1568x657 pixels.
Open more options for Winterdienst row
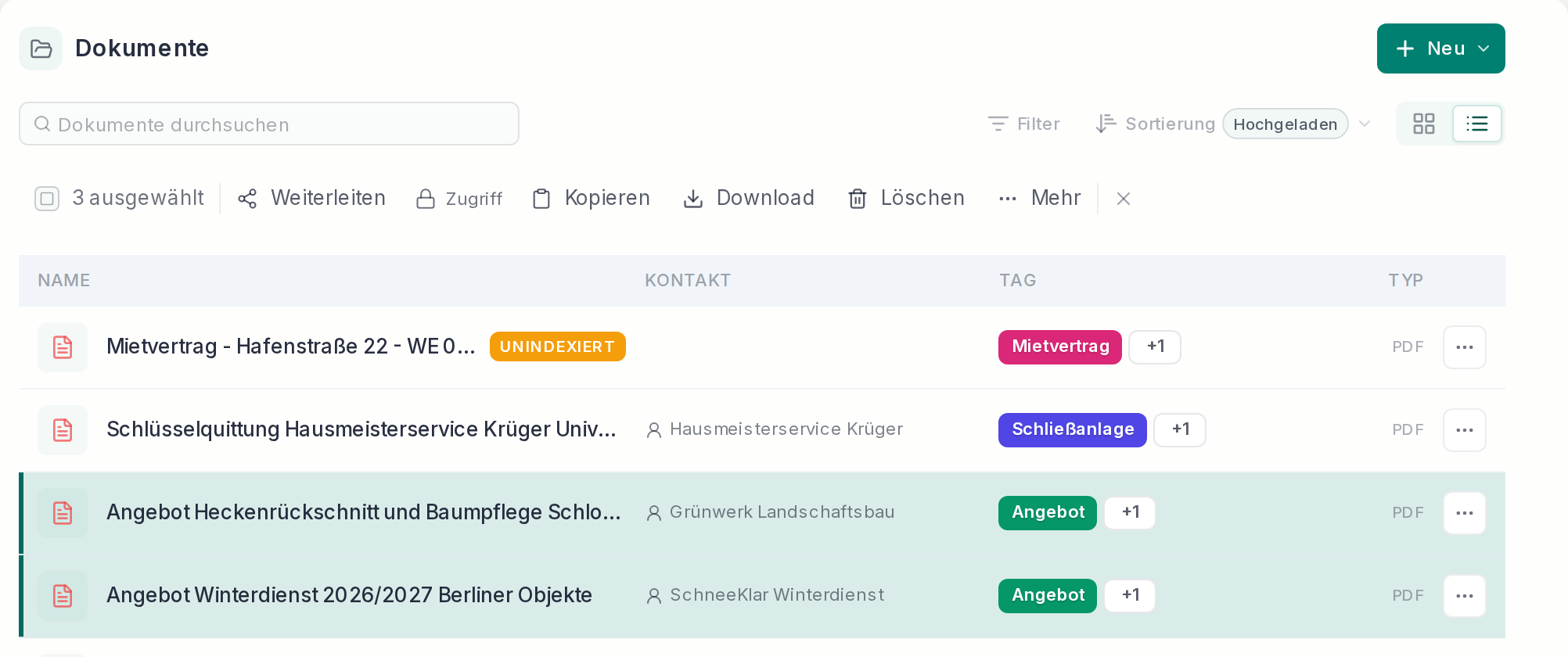tap(1465, 596)
